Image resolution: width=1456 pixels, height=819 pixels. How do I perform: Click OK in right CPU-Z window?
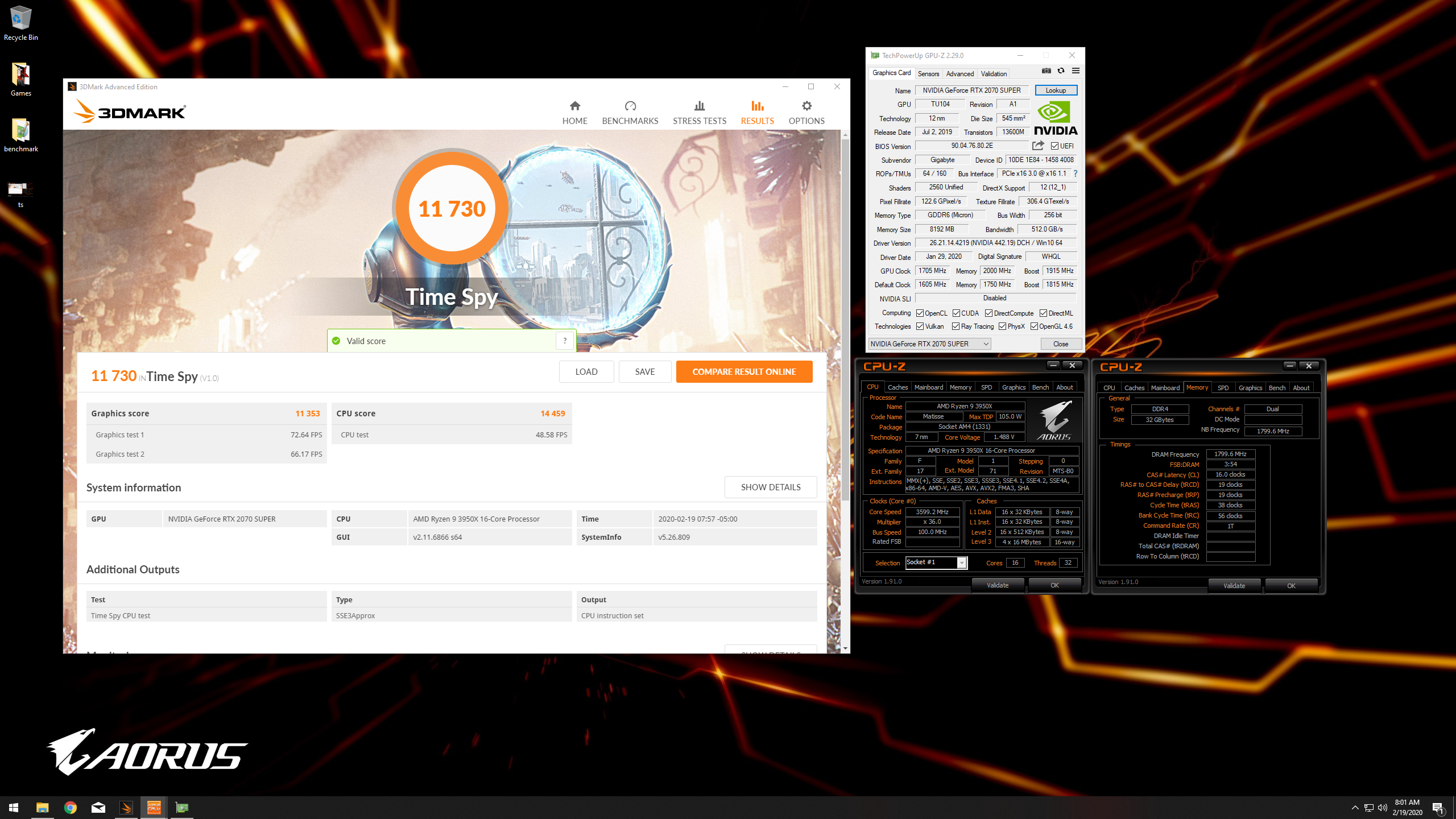tap(1291, 586)
